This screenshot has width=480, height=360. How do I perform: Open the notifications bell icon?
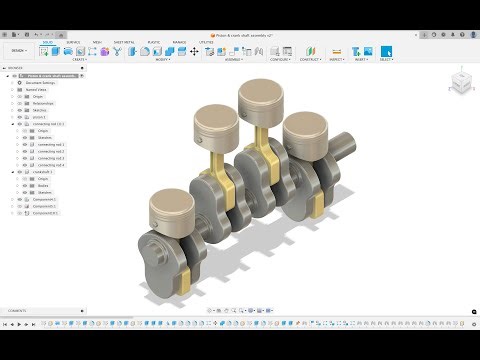click(x=453, y=34)
